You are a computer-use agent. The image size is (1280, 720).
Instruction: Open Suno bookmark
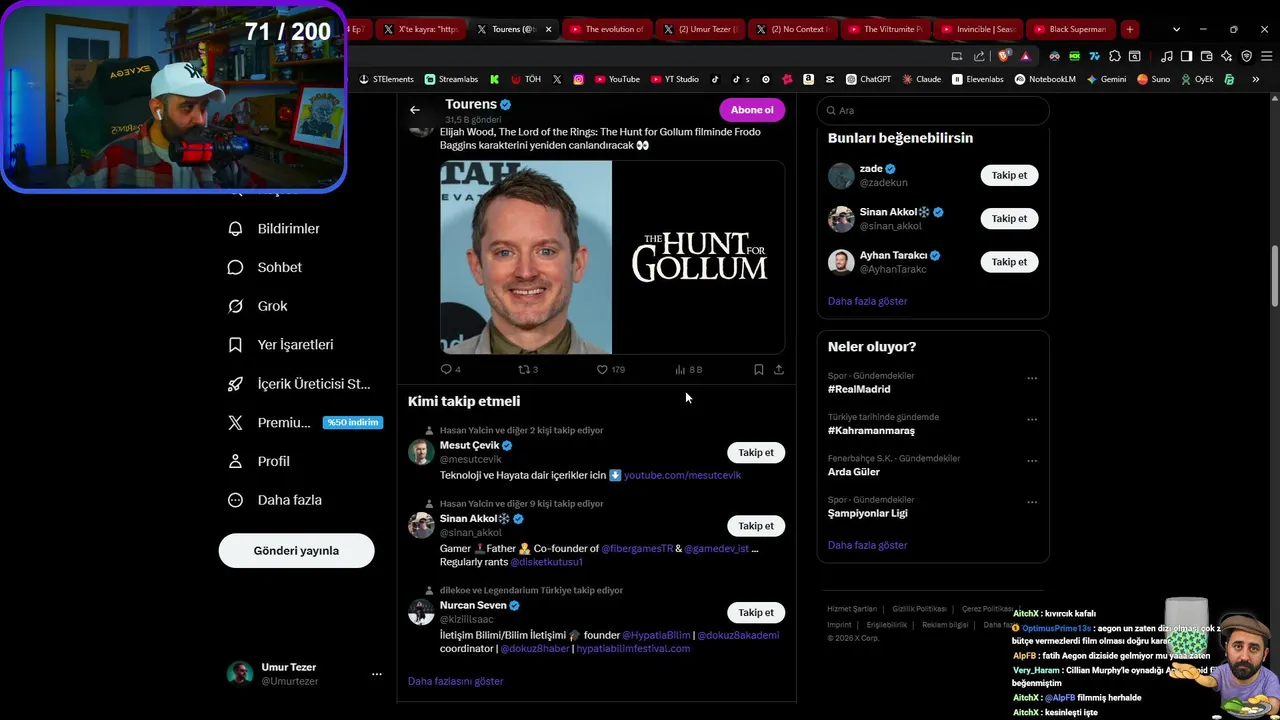(x=1153, y=79)
